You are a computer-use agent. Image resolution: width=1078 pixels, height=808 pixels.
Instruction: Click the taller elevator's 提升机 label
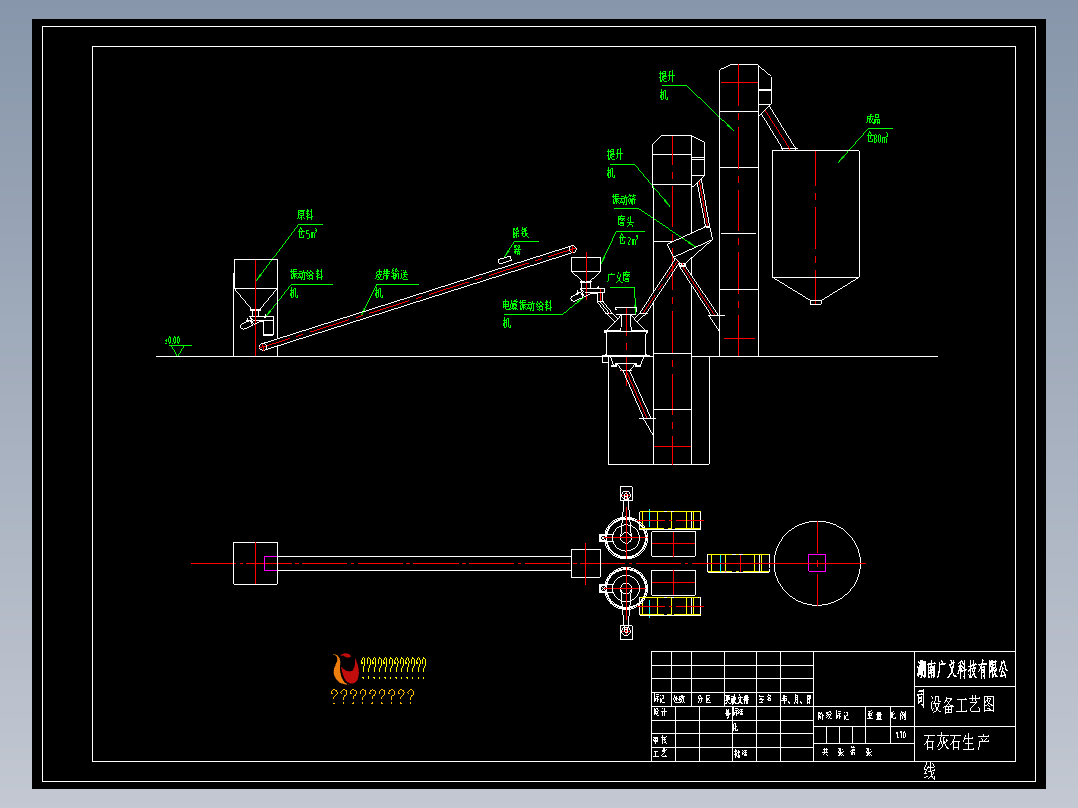(x=667, y=85)
